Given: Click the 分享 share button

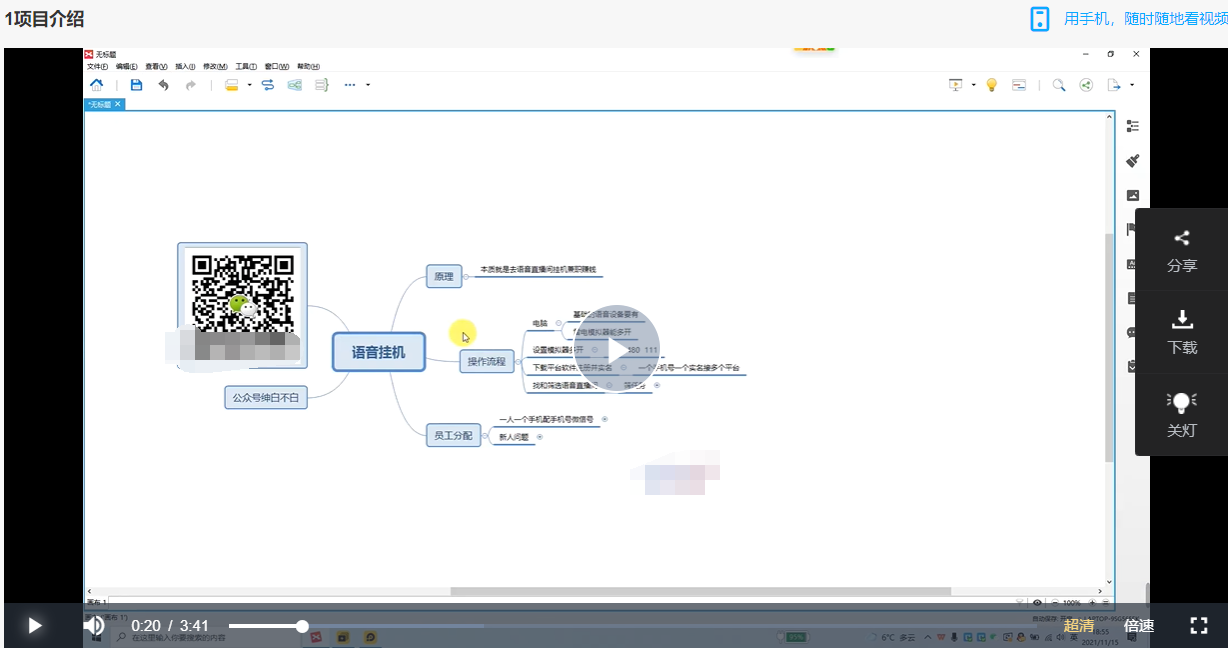Looking at the screenshot, I should [x=1181, y=250].
